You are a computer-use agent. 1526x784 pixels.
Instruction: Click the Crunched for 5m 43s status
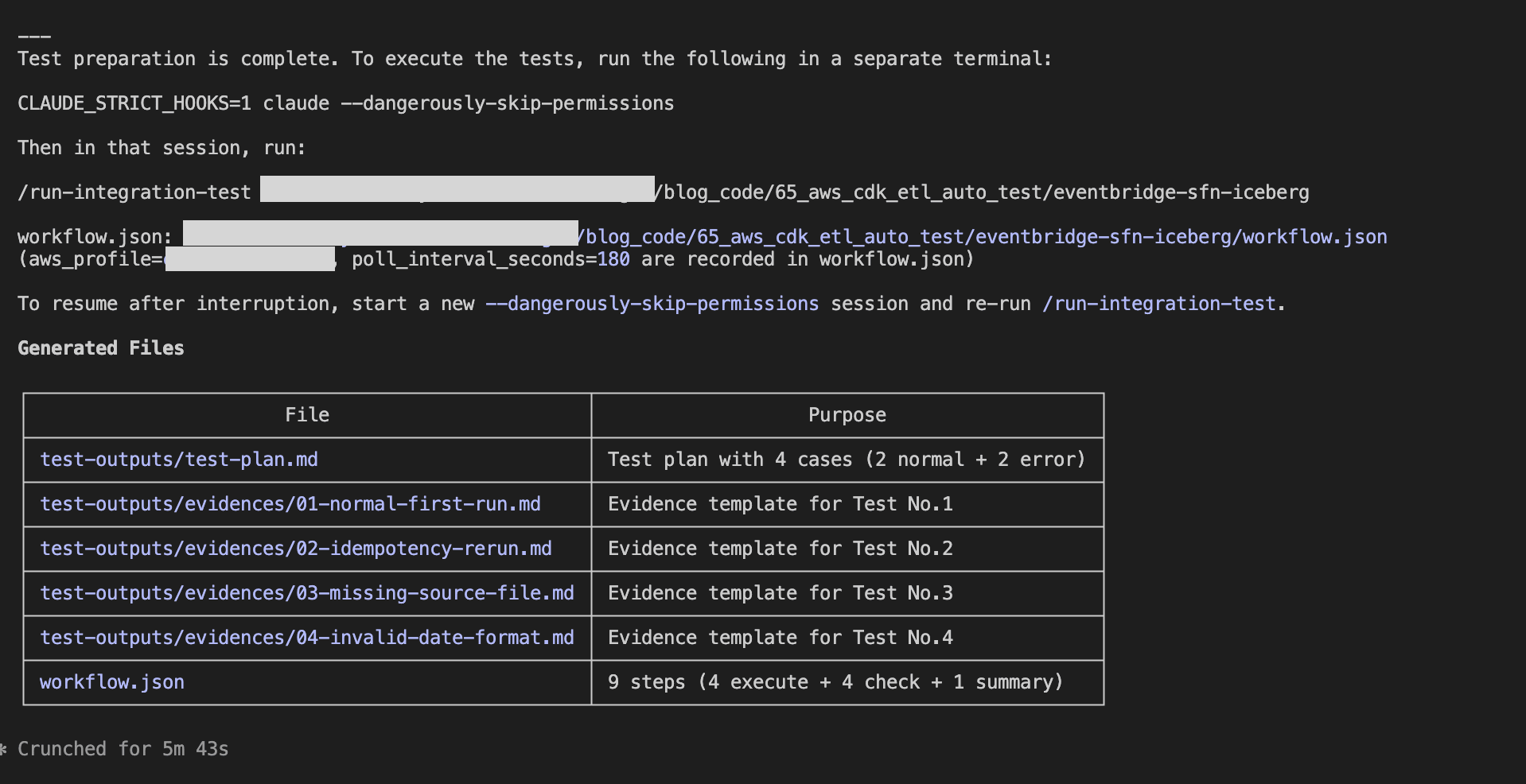pos(123,748)
